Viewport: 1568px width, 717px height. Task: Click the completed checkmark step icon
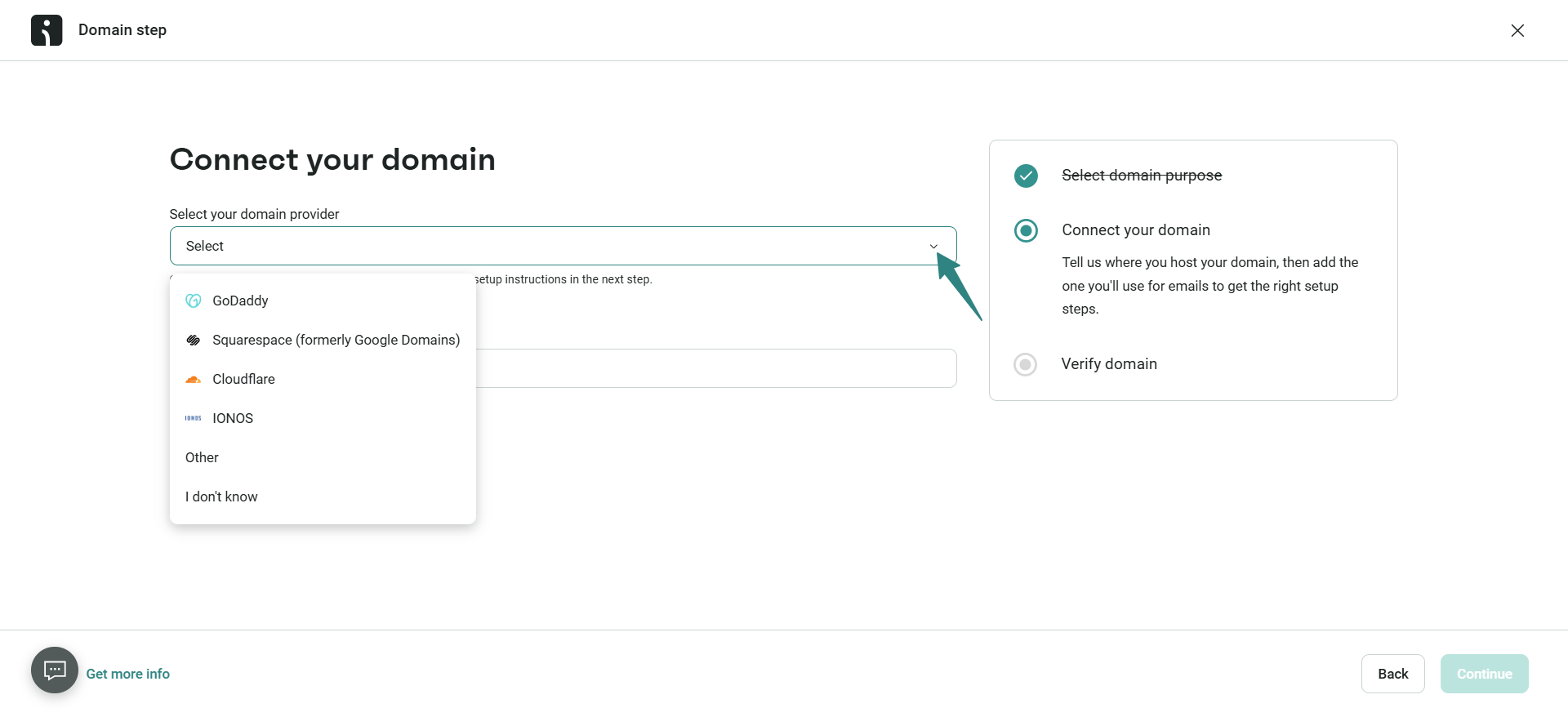click(x=1026, y=176)
